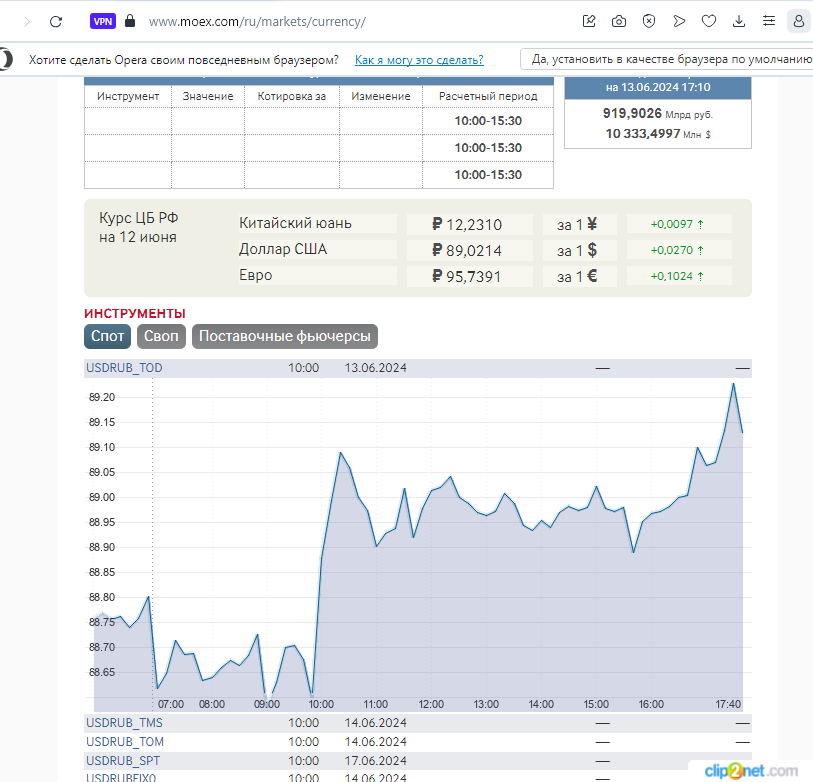Click the 'Как я могу это сделать?' link
Viewport: 813px width, 782px height.
click(419, 60)
